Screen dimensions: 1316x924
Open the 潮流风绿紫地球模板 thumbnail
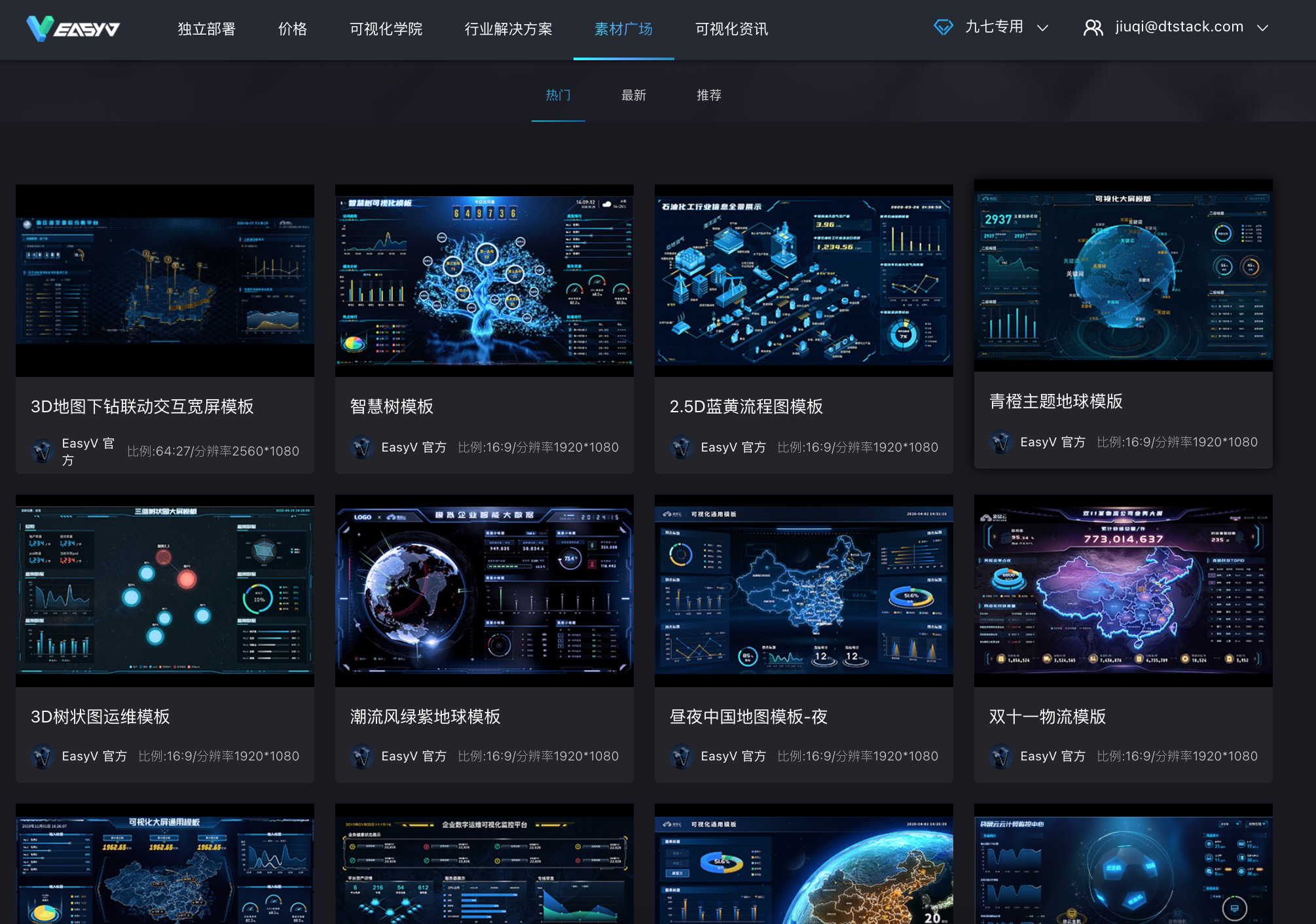click(x=484, y=590)
